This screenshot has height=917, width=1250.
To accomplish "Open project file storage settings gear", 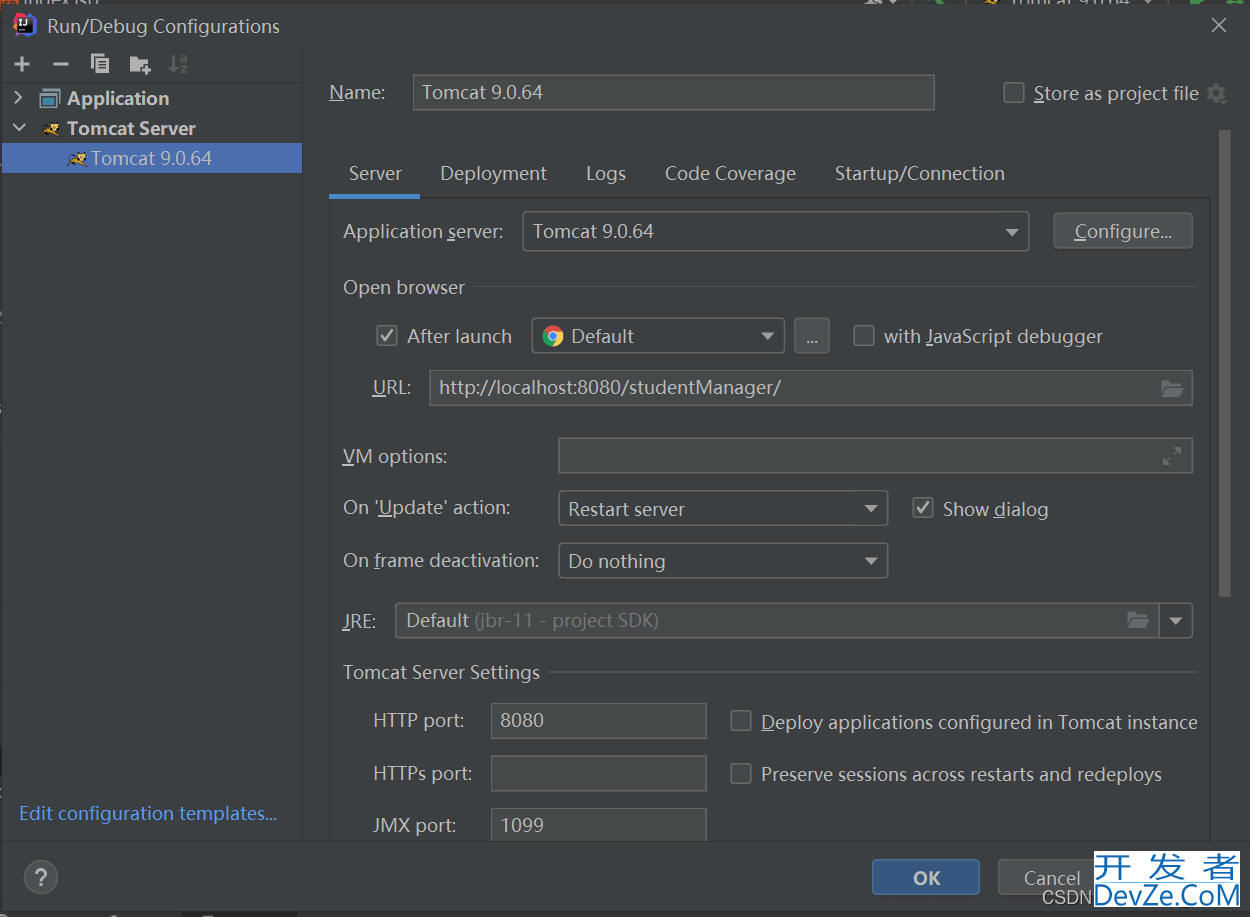I will (1216, 93).
